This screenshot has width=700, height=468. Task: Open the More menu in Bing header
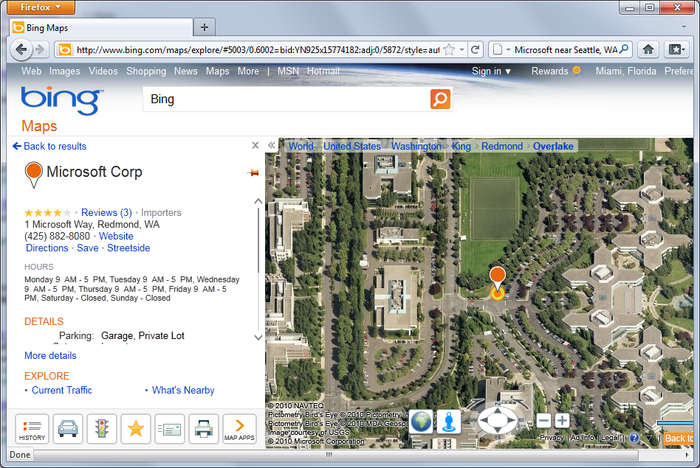pyautogui.click(x=248, y=71)
